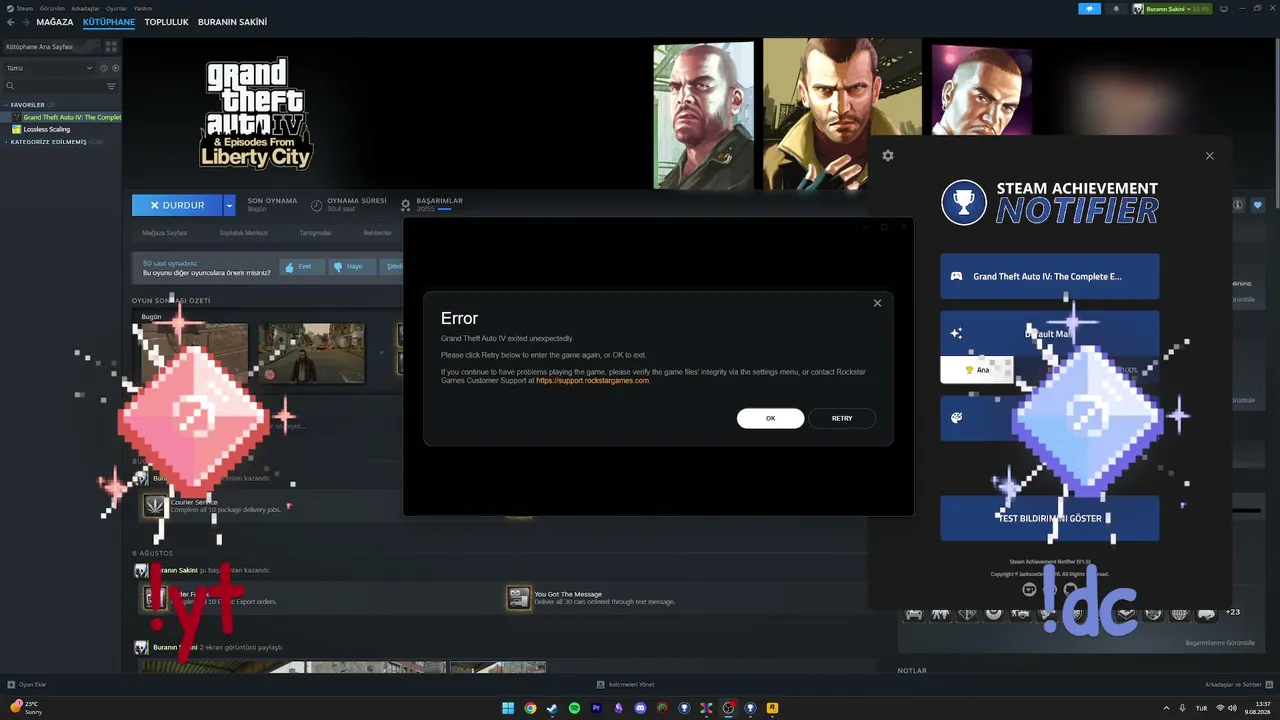Open the Buranın Sakini account dropdown
This screenshot has width=1280, height=720.
pyautogui.click(x=1171, y=9)
